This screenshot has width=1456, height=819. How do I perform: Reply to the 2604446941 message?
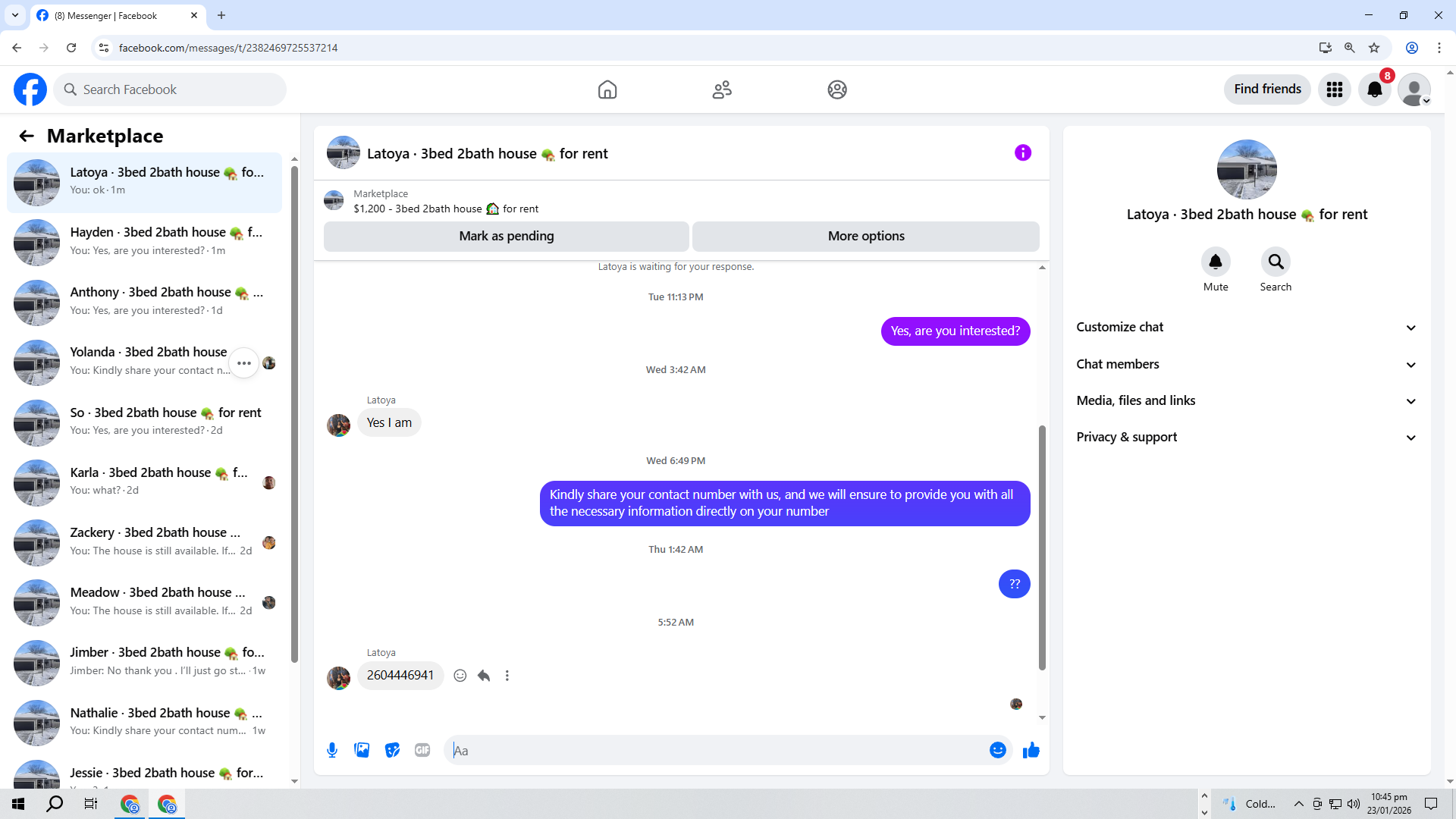pyautogui.click(x=484, y=676)
